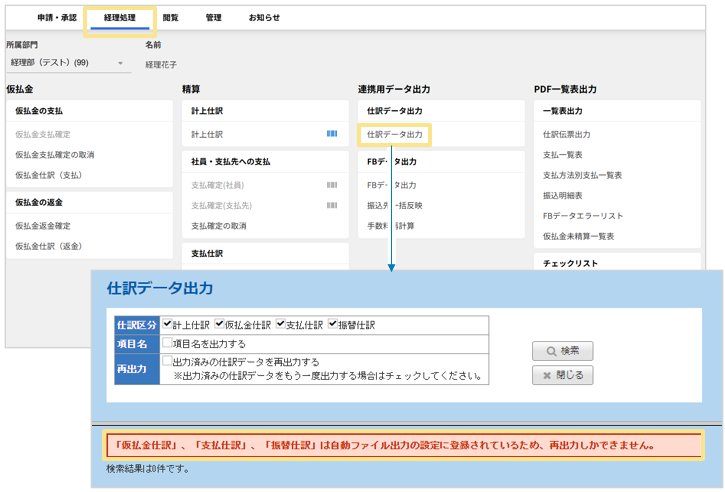Open the FBデータエラーリスト link

coord(583,215)
